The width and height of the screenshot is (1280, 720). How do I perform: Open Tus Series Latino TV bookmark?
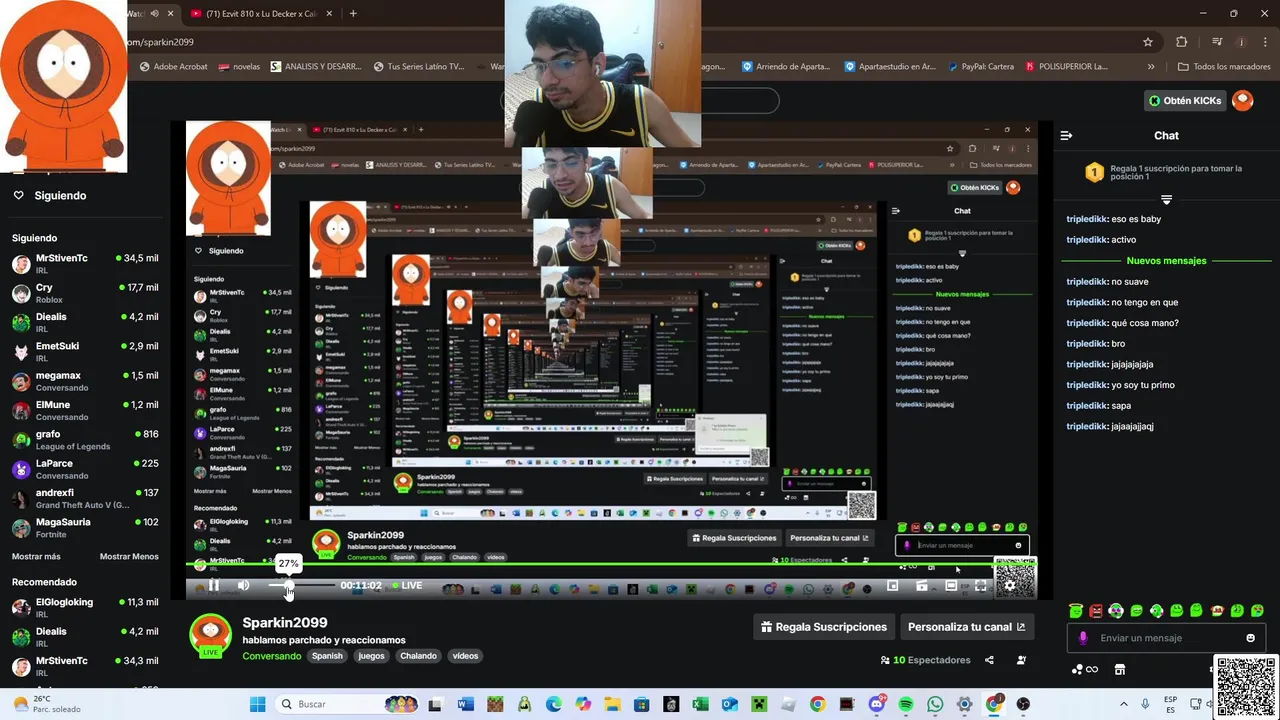419,67
